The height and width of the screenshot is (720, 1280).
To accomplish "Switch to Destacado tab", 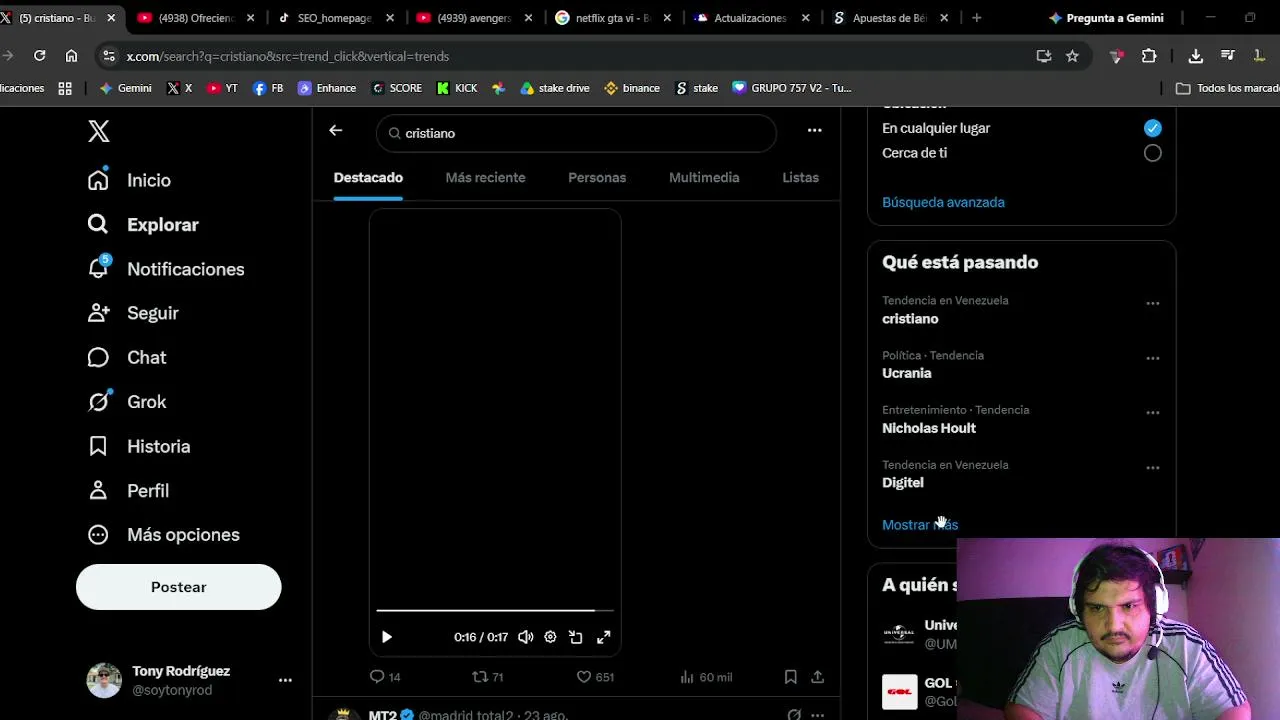I will pos(368,177).
